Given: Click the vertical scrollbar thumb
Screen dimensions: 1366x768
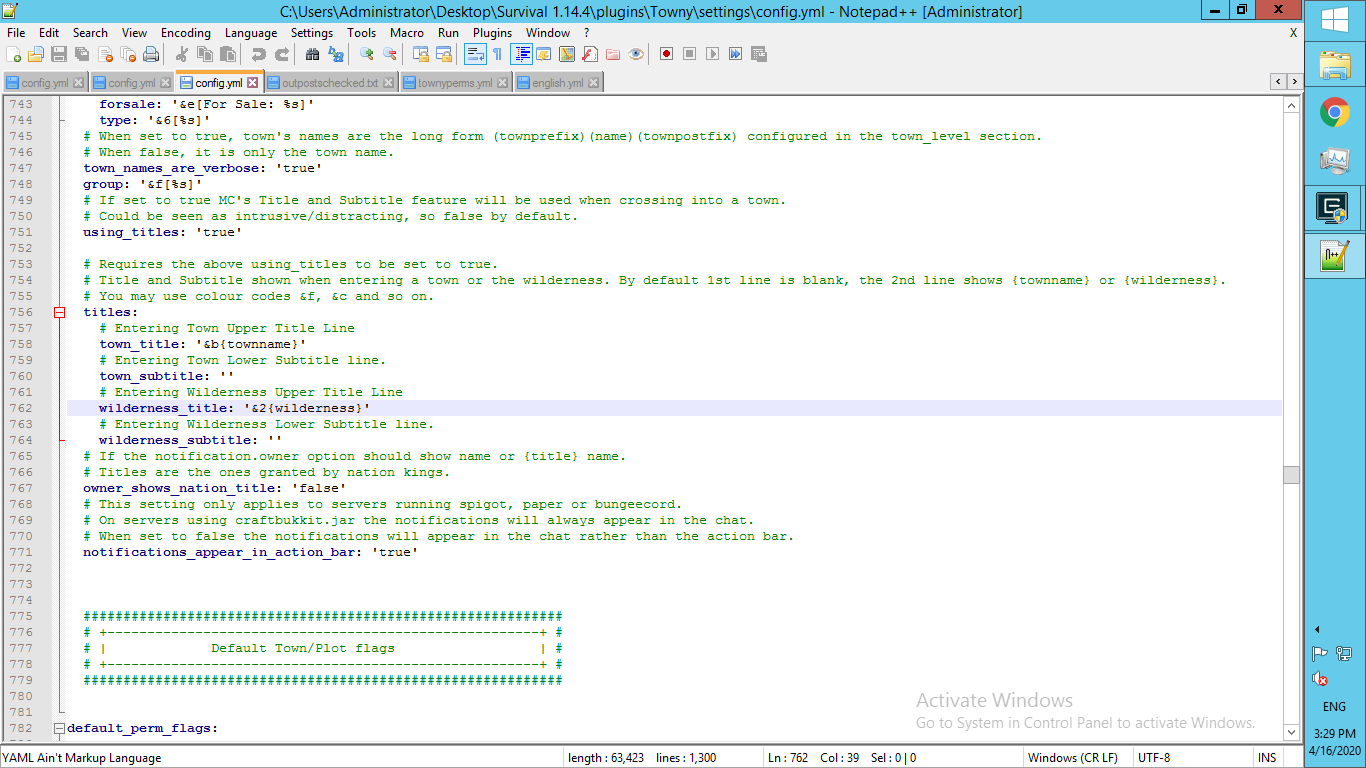Looking at the screenshot, I should point(1292,475).
